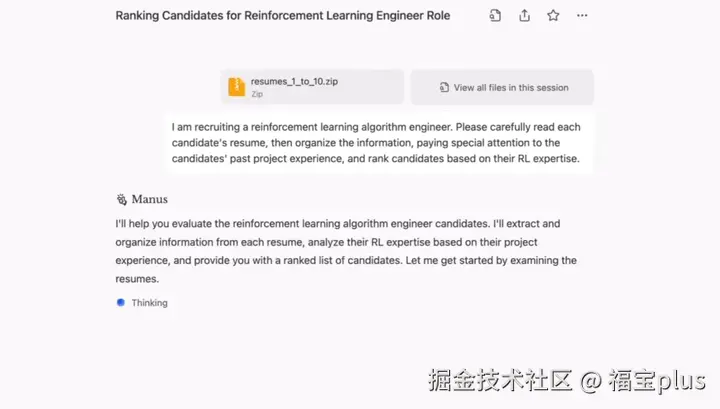Image resolution: width=720 pixels, height=409 pixels.
Task: Click the Zip file type label
Action: pyautogui.click(x=257, y=94)
